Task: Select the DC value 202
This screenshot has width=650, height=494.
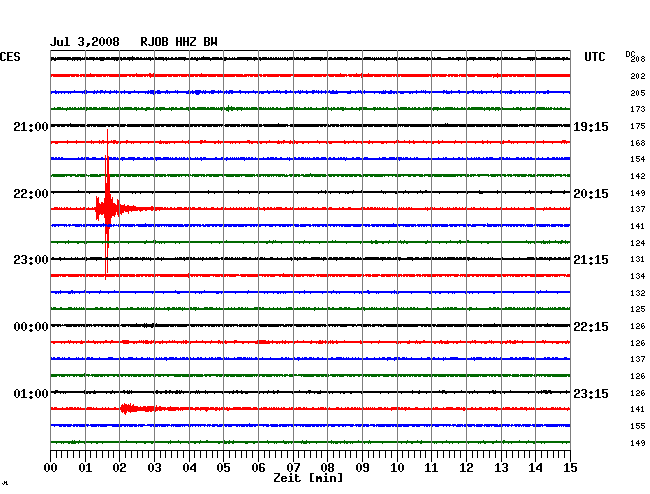Action: coord(638,76)
